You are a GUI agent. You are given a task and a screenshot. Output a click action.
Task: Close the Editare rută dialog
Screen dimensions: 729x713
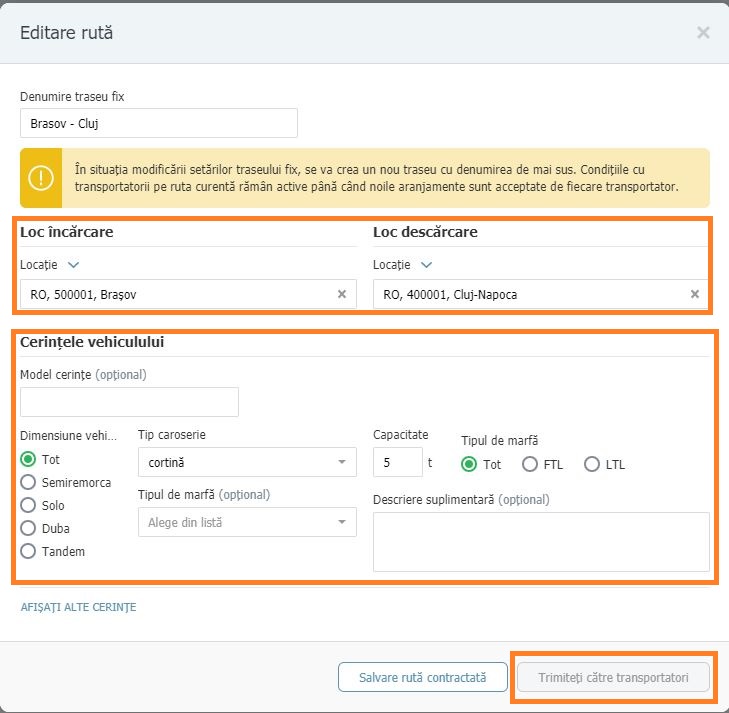pos(703,33)
